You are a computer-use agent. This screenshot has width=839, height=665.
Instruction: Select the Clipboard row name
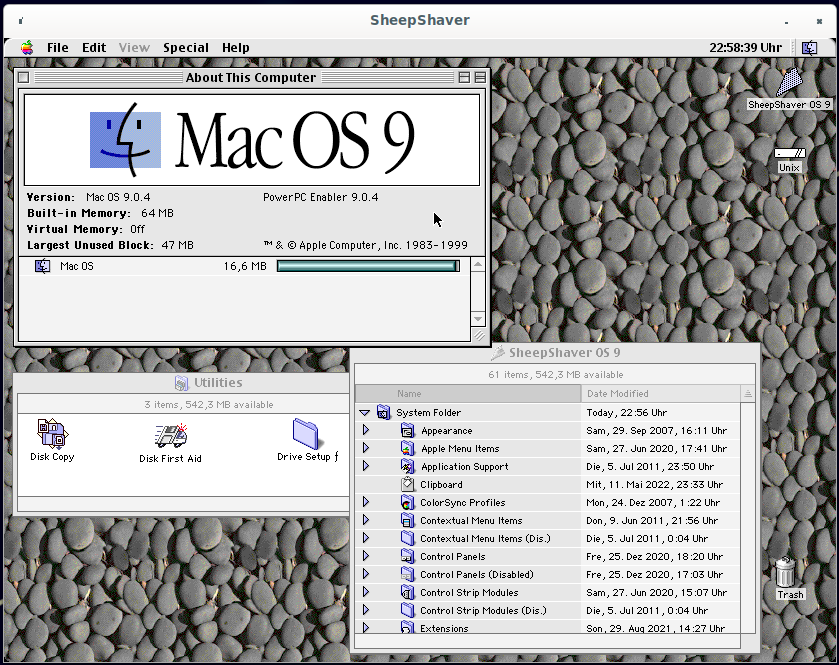point(441,485)
